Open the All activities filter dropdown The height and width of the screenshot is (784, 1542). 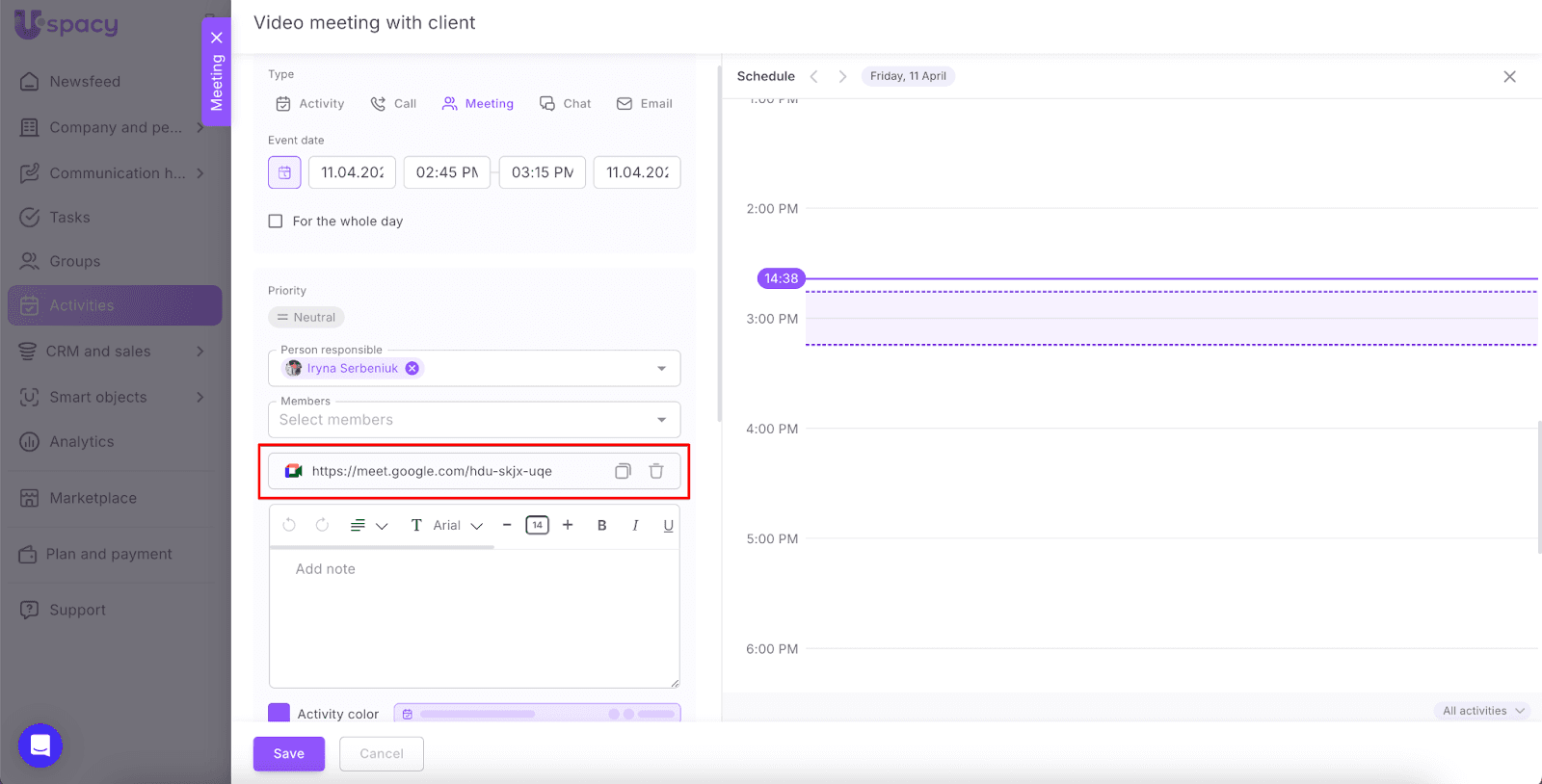tap(1483, 711)
